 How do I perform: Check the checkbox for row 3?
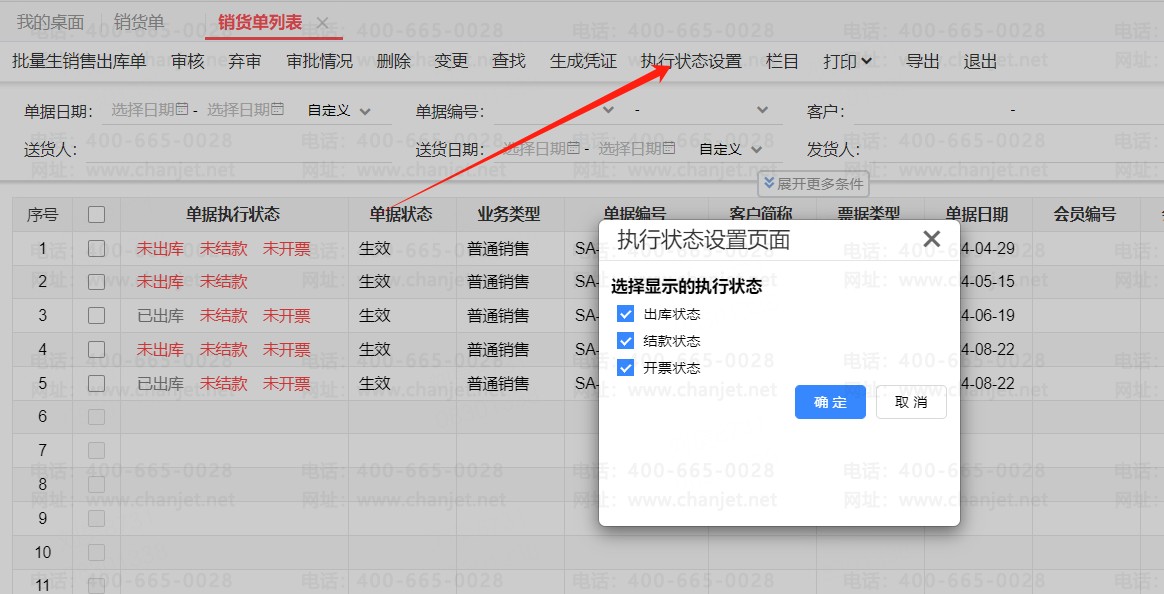click(97, 316)
